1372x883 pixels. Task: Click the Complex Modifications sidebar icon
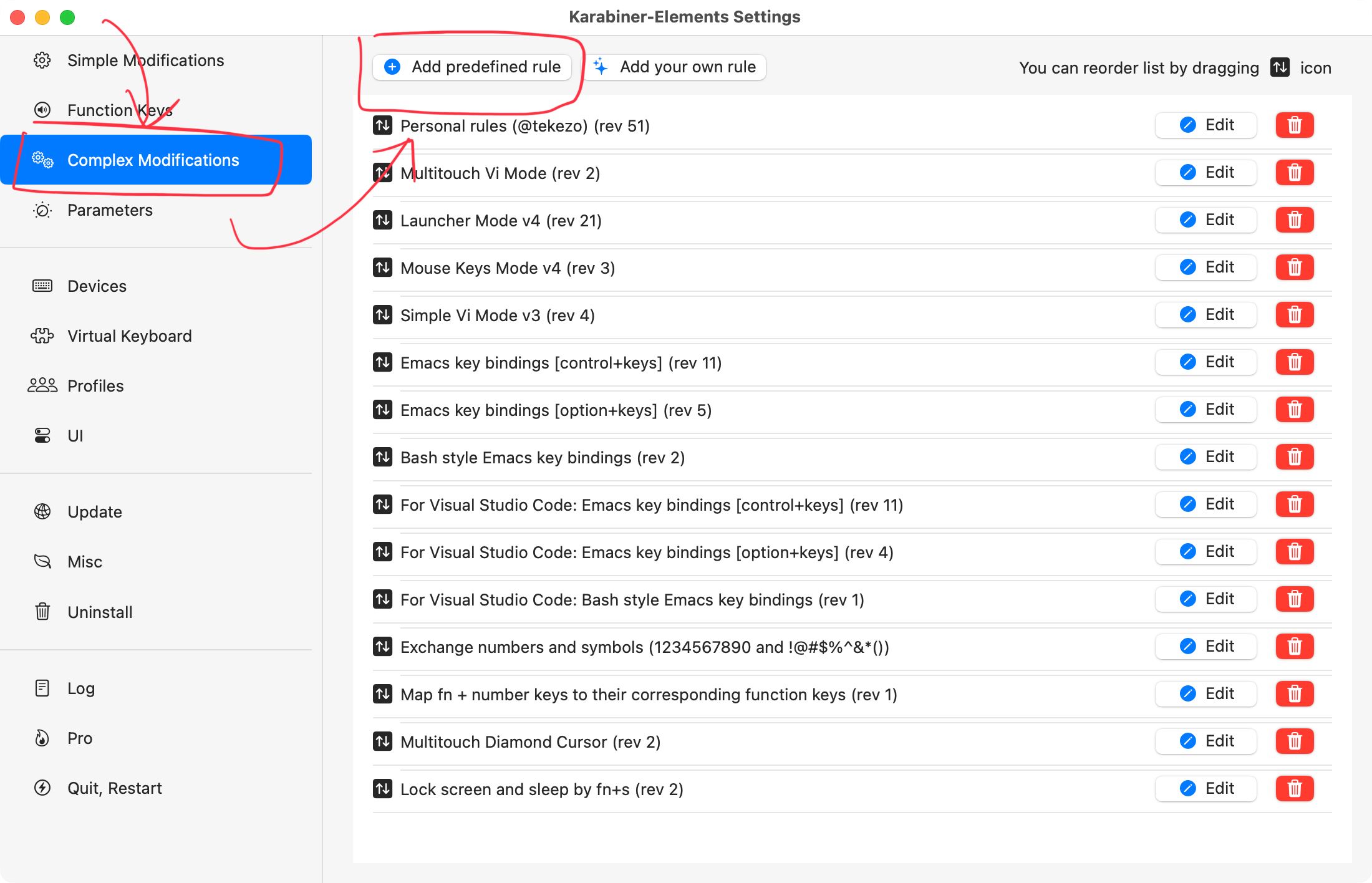click(x=44, y=160)
